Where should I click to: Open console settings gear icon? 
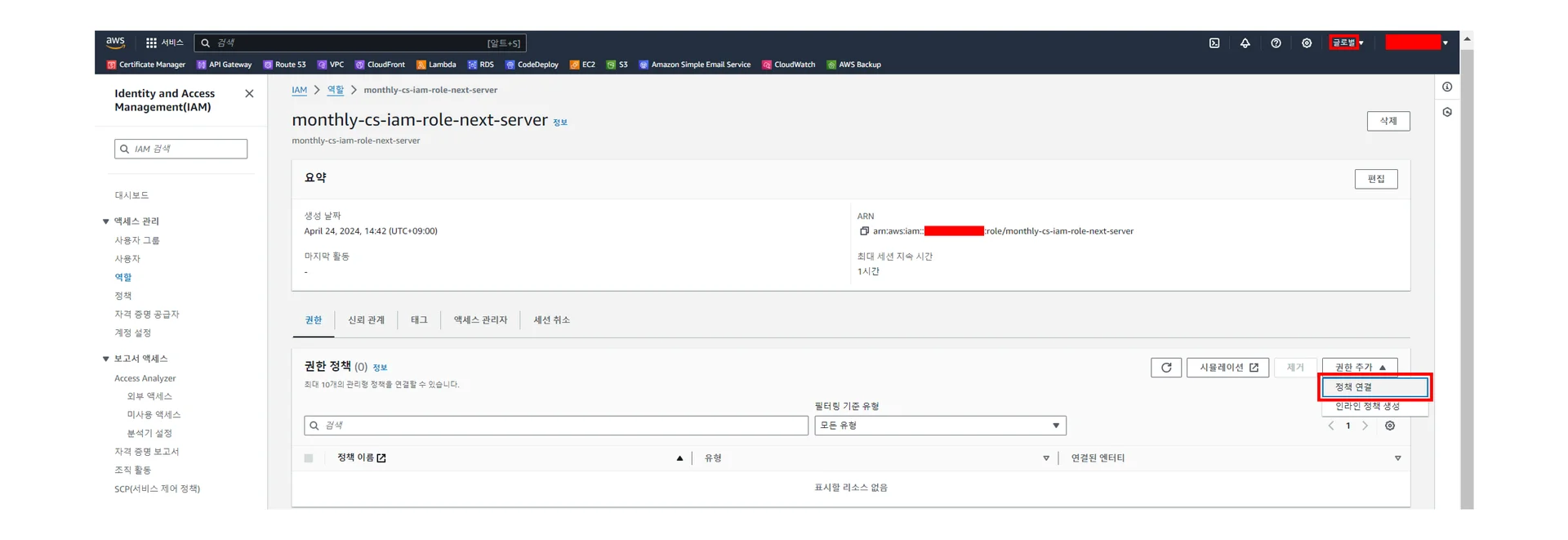1306,43
